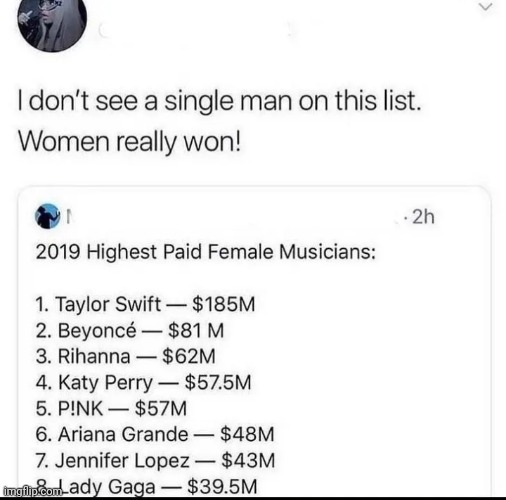
Task: Click the Taylor Swift — $185M line
Action: coord(145,304)
